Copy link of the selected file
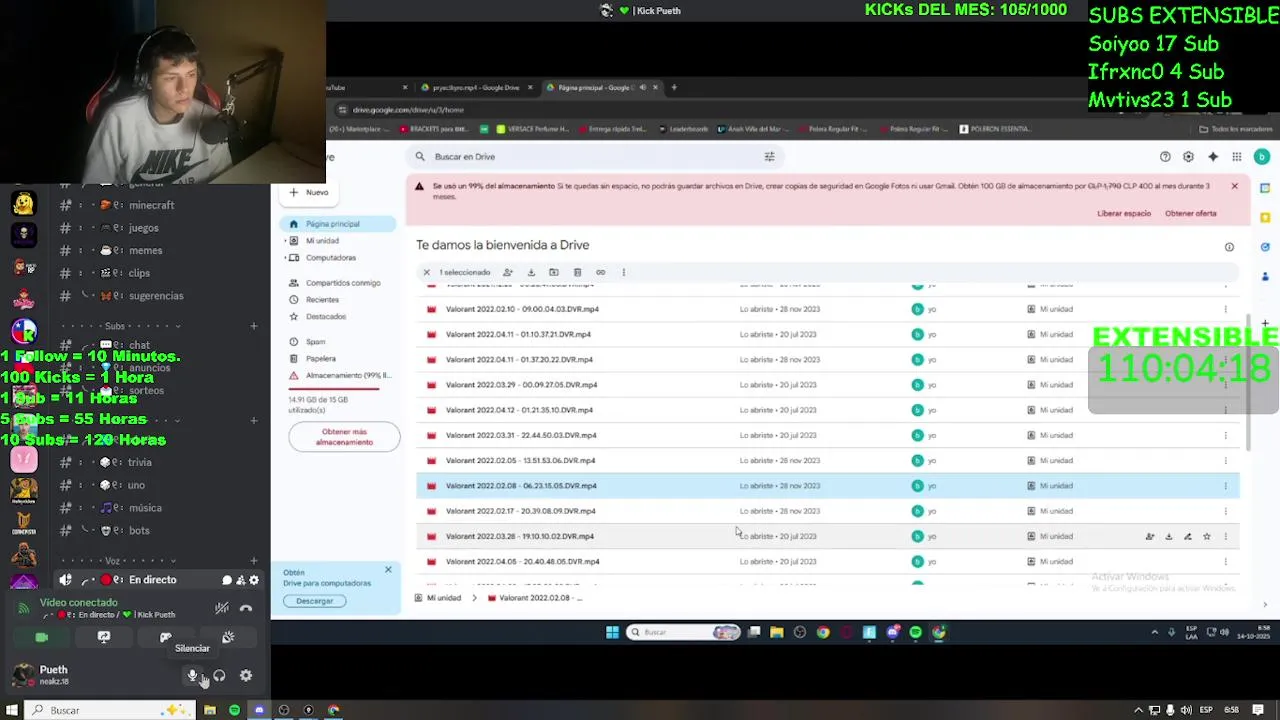This screenshot has height=720, width=1280. click(x=600, y=272)
